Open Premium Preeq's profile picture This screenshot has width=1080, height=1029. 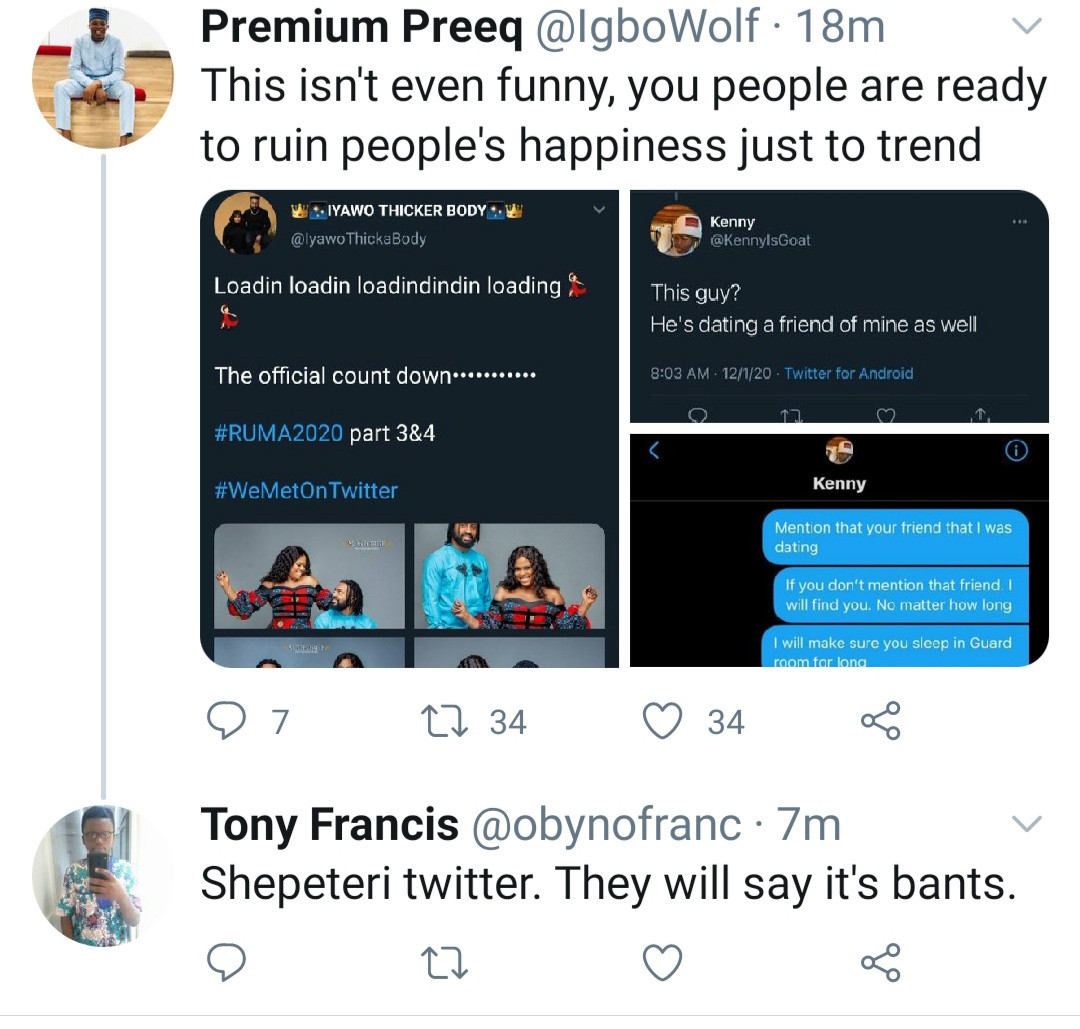tap(103, 78)
